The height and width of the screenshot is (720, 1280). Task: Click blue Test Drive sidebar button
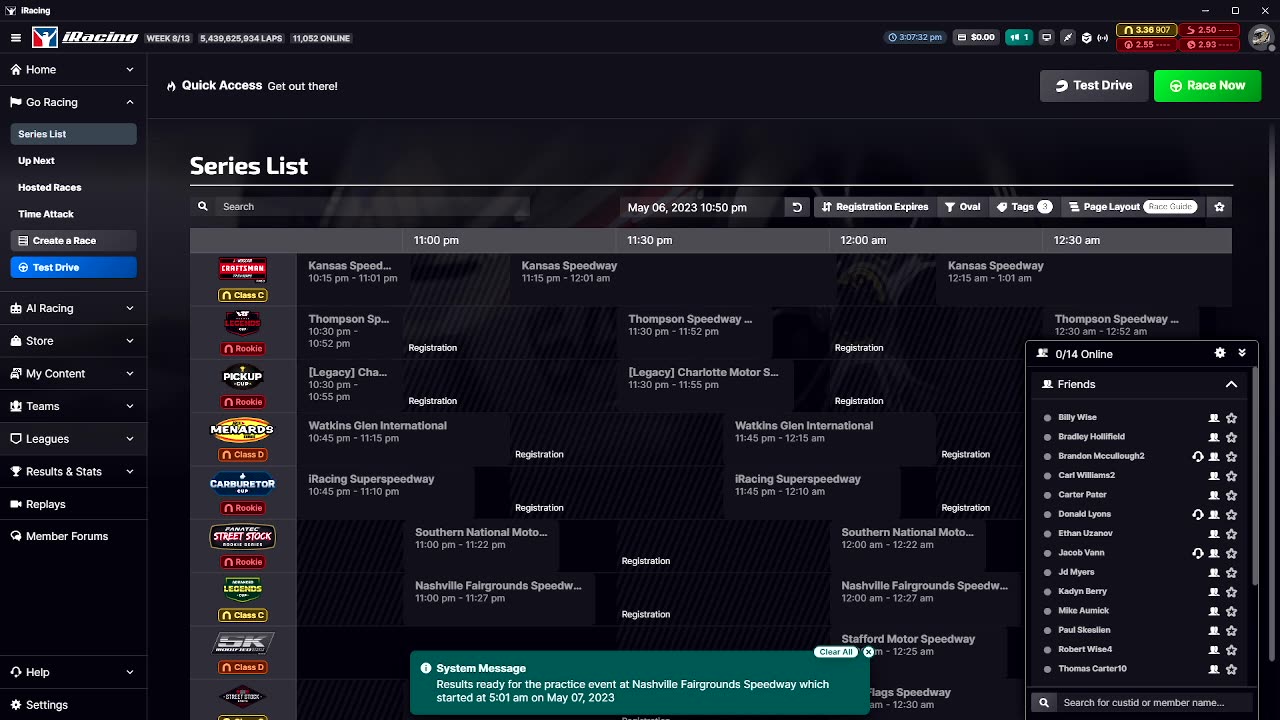pos(73,268)
